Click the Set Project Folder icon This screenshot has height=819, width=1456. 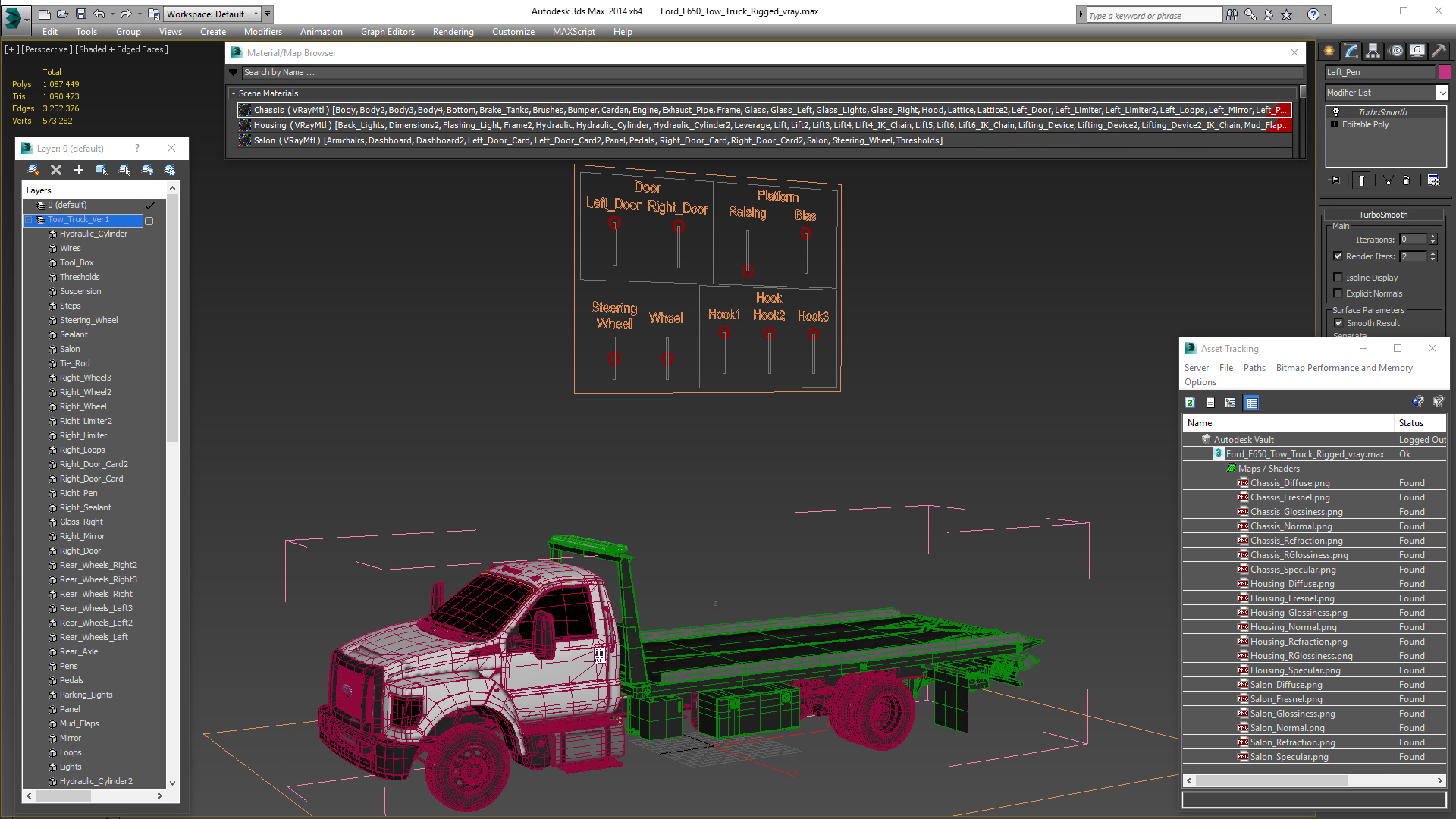(x=153, y=14)
